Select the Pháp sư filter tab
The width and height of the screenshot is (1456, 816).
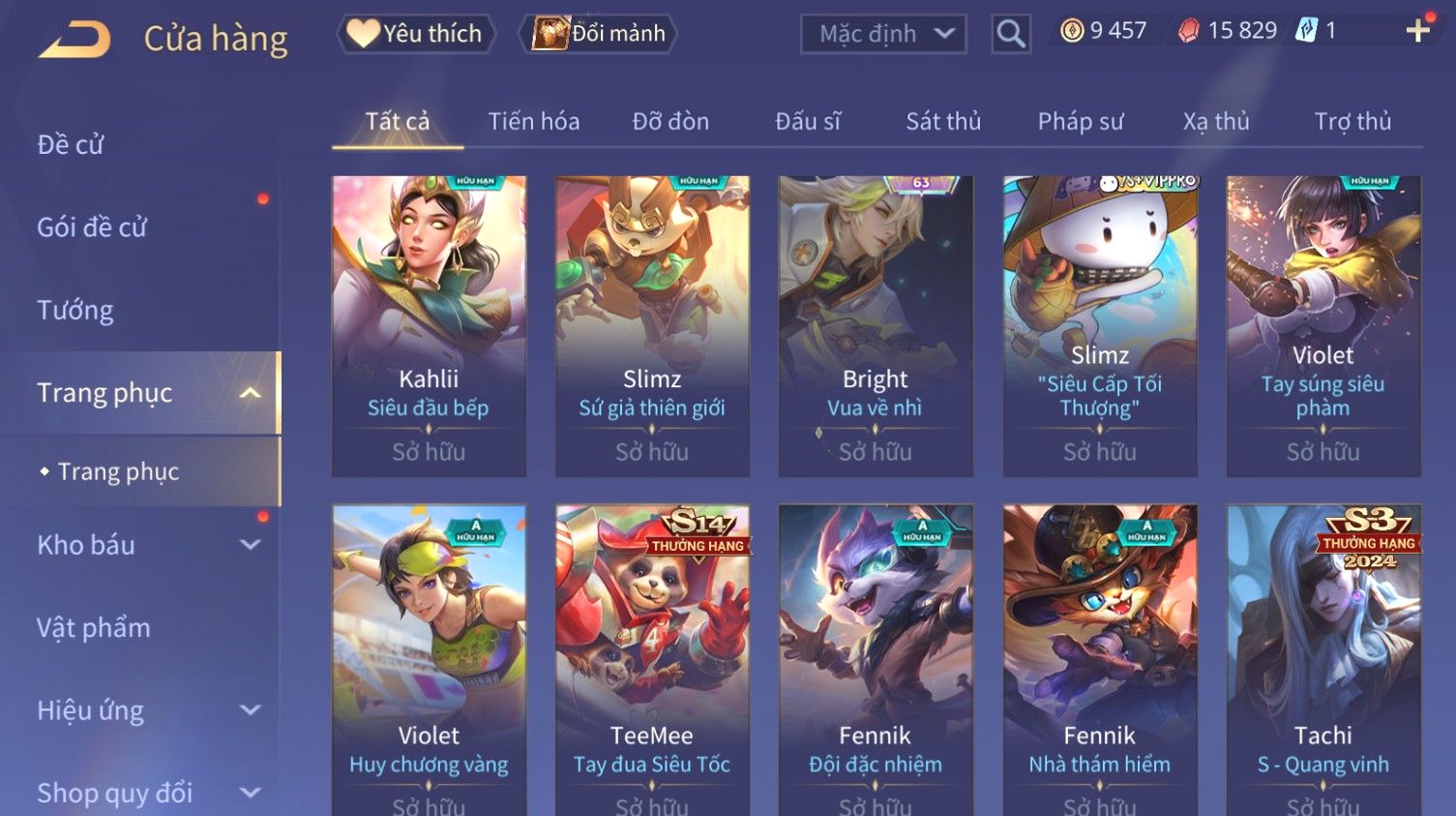[x=1081, y=122]
